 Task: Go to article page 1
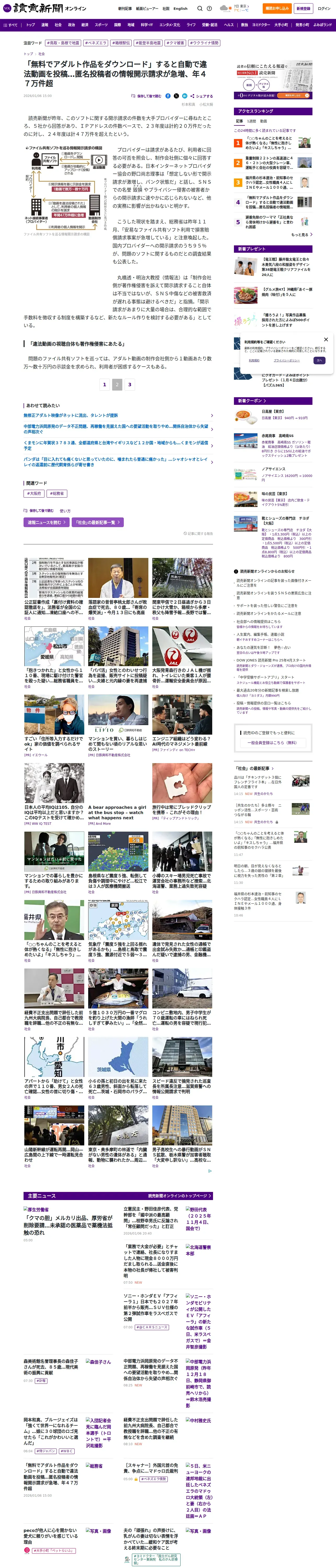(104, 385)
